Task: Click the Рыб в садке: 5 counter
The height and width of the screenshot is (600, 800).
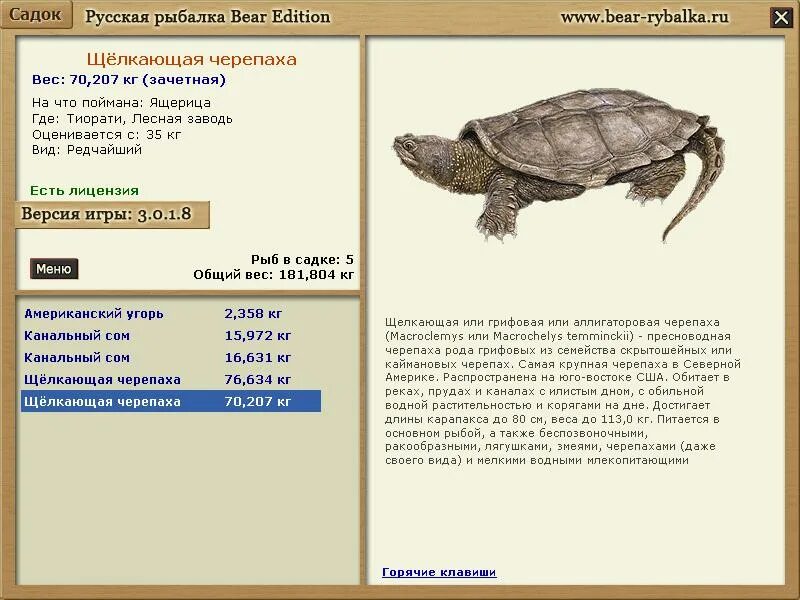Action: coord(302,260)
